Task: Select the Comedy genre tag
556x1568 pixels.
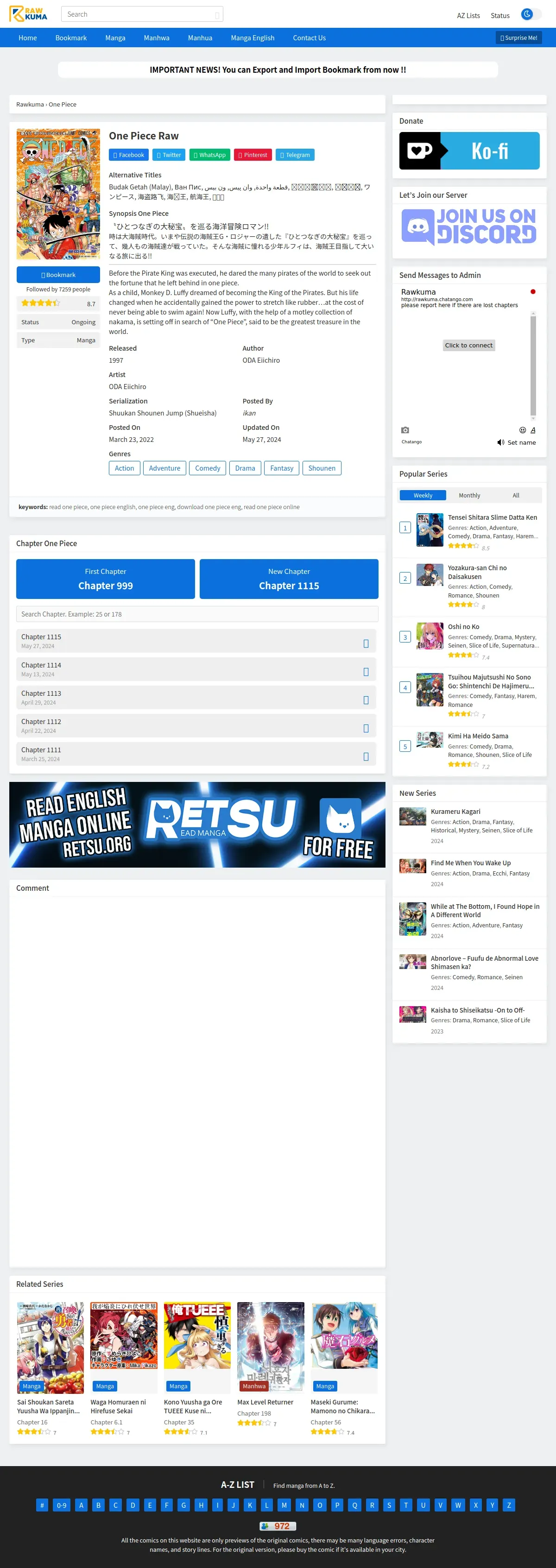Action: point(208,468)
